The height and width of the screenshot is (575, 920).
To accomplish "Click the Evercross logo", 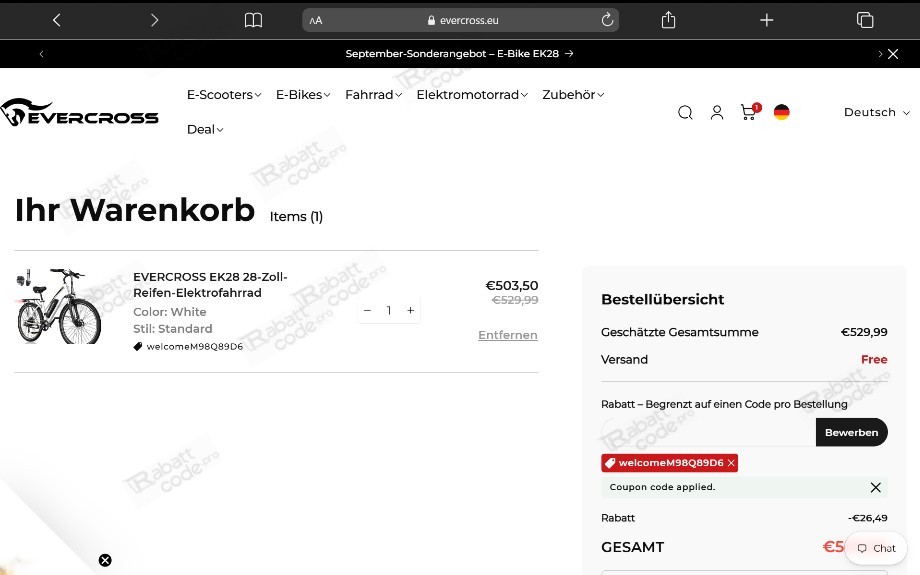I will pyautogui.click(x=79, y=112).
